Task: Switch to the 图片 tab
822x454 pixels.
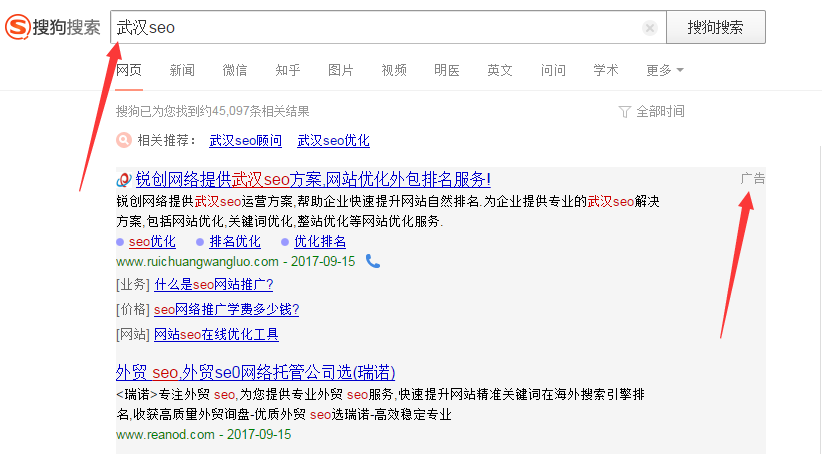Action: [x=341, y=70]
